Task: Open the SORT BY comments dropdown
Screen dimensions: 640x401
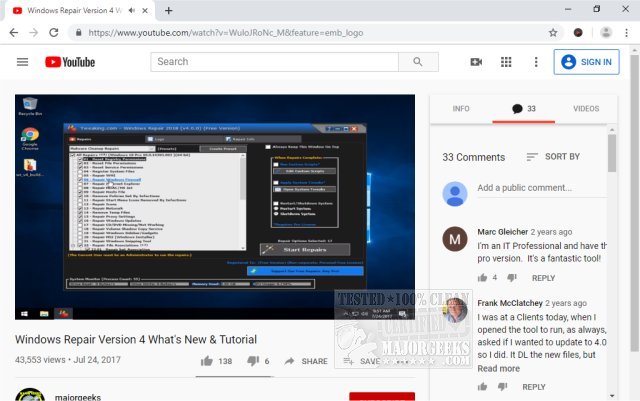Action: tap(553, 157)
